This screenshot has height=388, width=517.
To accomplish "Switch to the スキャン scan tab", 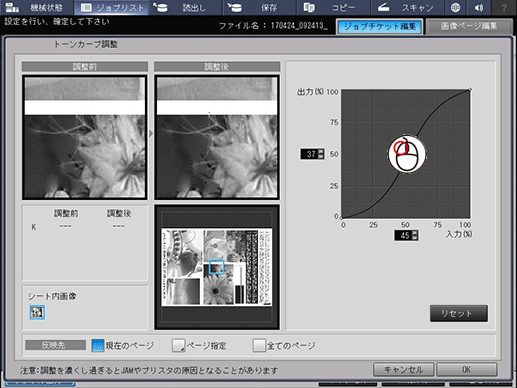I will click(407, 7).
